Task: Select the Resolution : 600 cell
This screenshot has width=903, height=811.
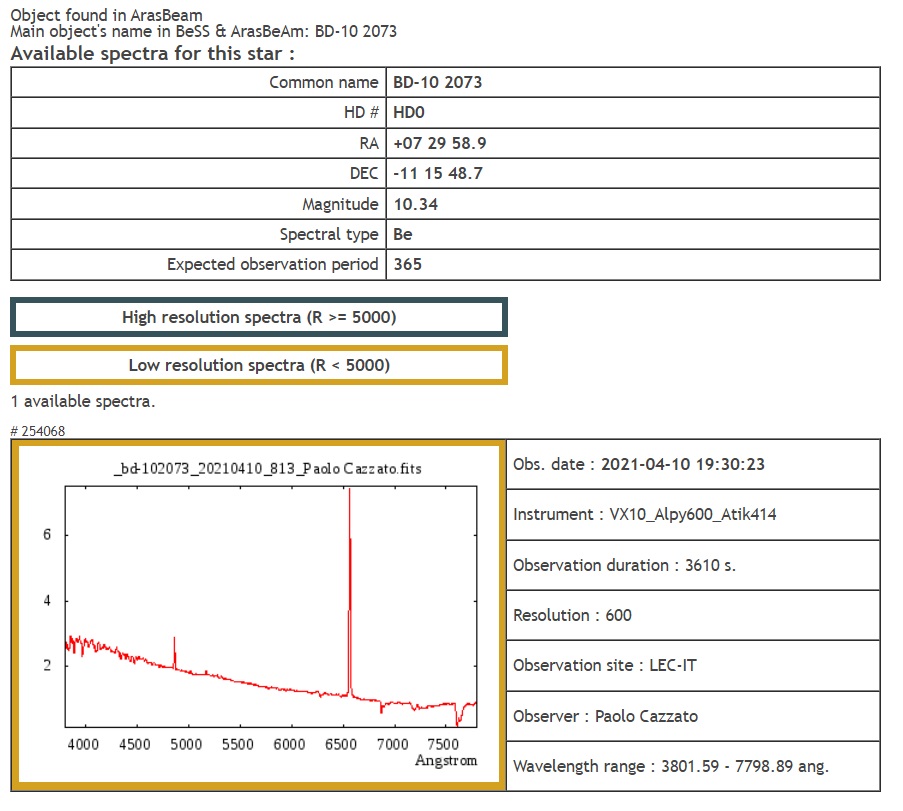Action: [x=572, y=615]
